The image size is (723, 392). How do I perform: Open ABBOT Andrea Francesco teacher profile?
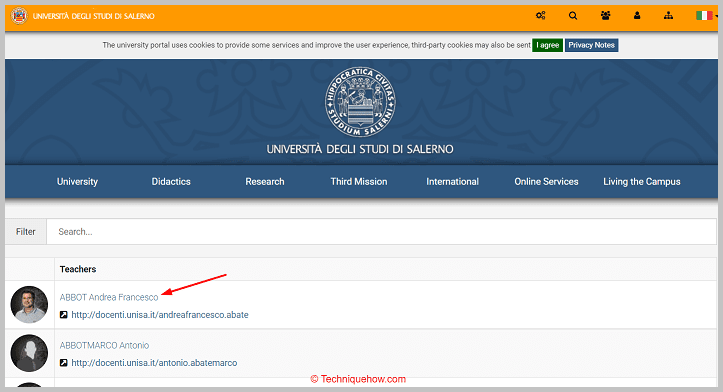(109, 297)
